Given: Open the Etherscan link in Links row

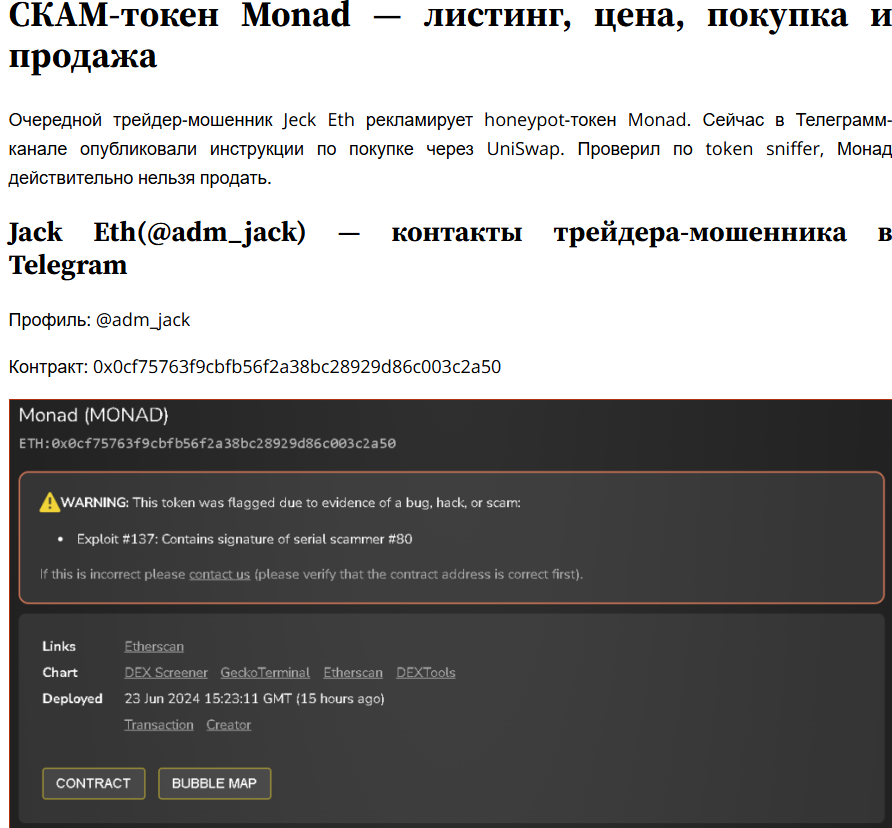Looking at the screenshot, I should [154, 646].
